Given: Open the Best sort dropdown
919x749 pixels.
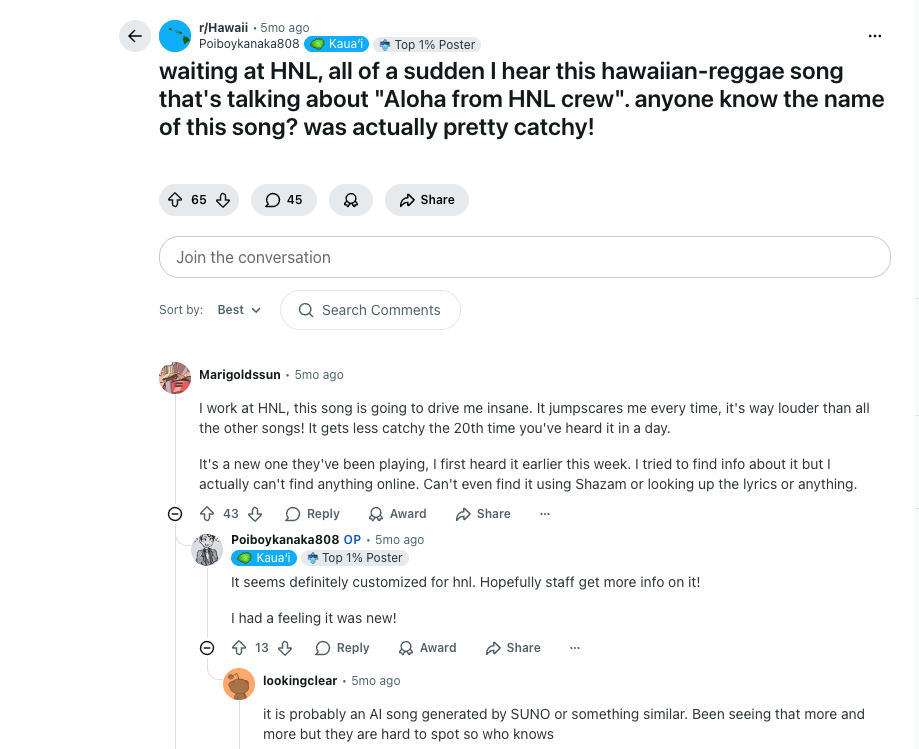Looking at the screenshot, I should tap(239, 310).
